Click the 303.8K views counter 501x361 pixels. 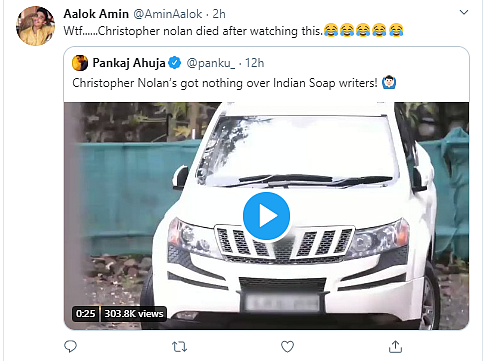click(134, 314)
